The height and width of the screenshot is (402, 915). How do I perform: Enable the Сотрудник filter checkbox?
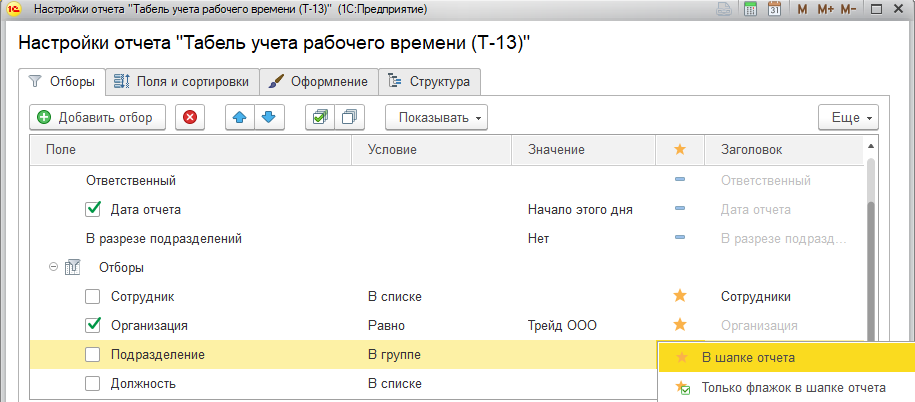(93, 296)
